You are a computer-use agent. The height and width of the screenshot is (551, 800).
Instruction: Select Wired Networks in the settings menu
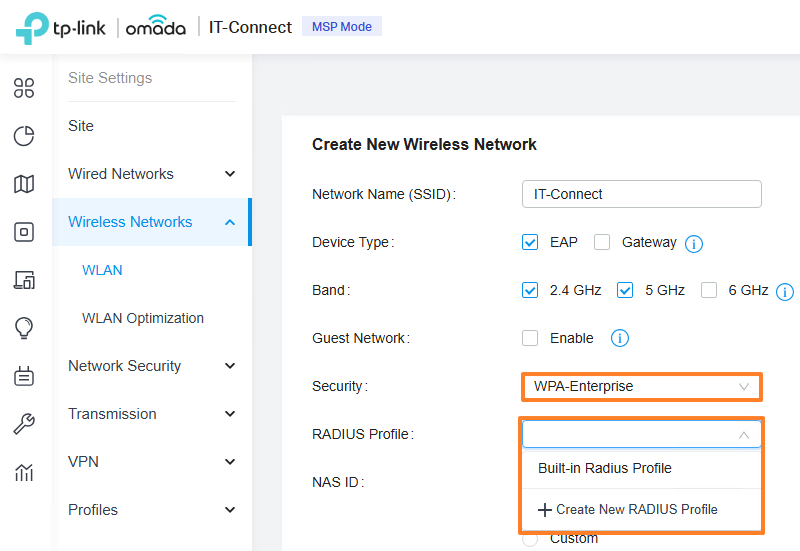click(121, 174)
